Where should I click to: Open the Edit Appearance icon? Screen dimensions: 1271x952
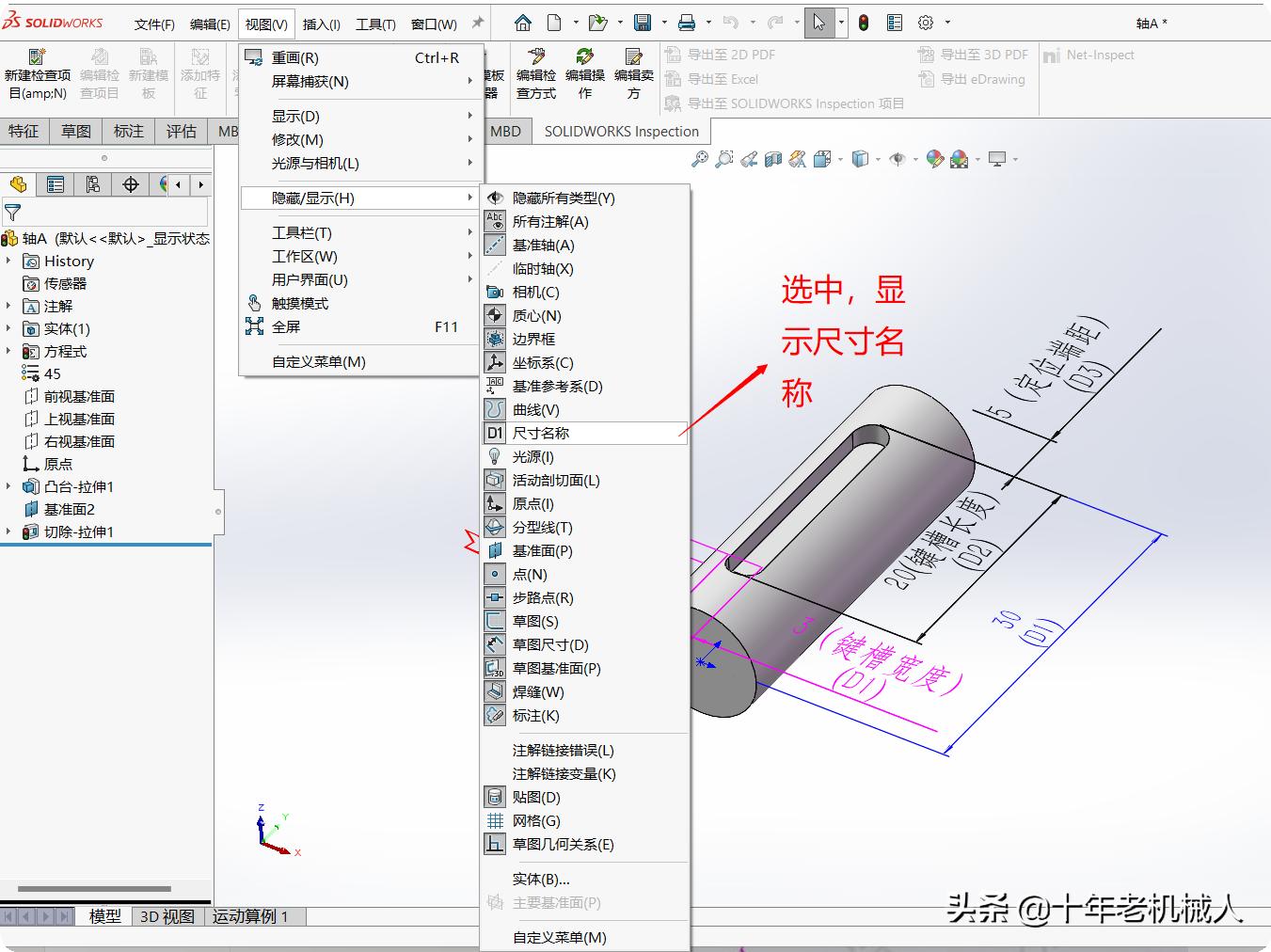[935, 158]
